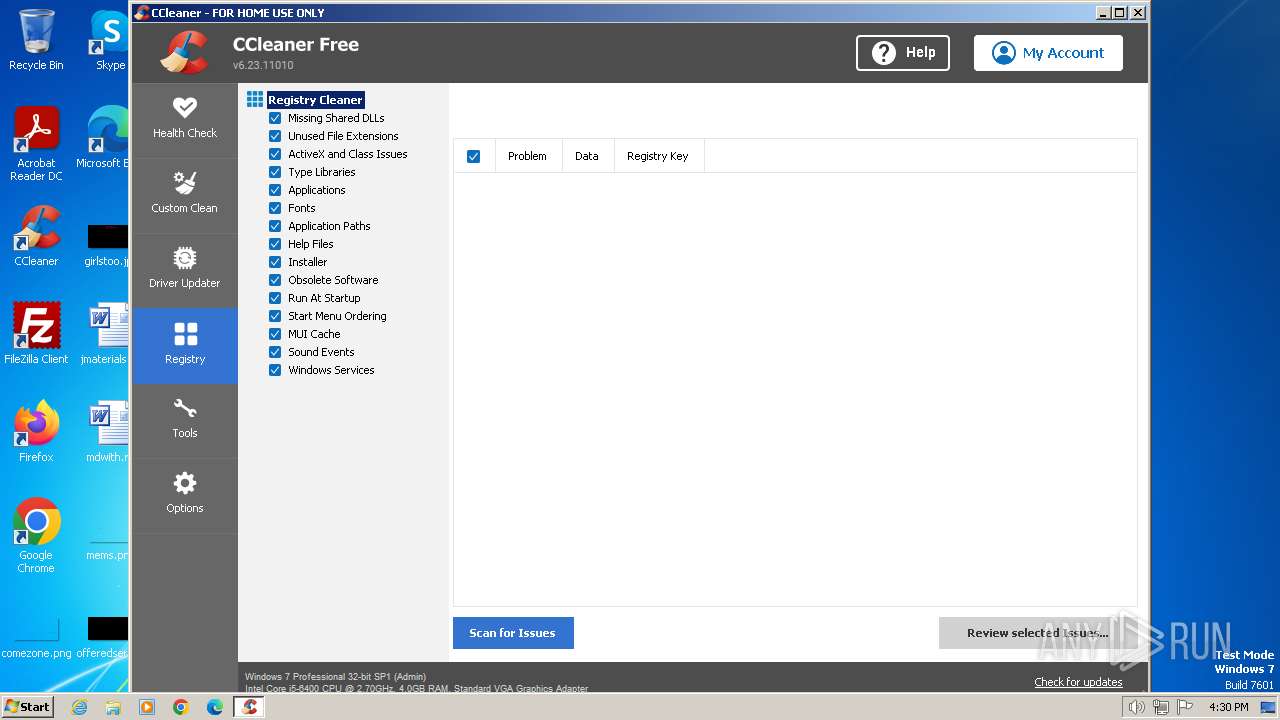Sort by Registry Key column header

click(658, 156)
